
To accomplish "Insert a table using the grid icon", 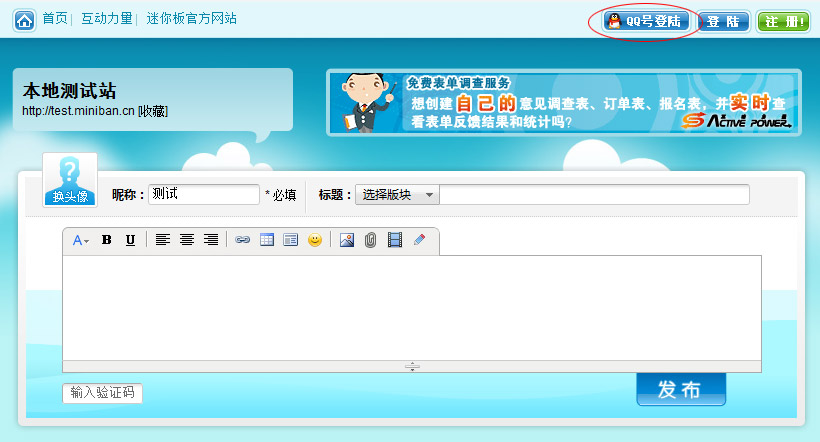I will click(x=267, y=240).
